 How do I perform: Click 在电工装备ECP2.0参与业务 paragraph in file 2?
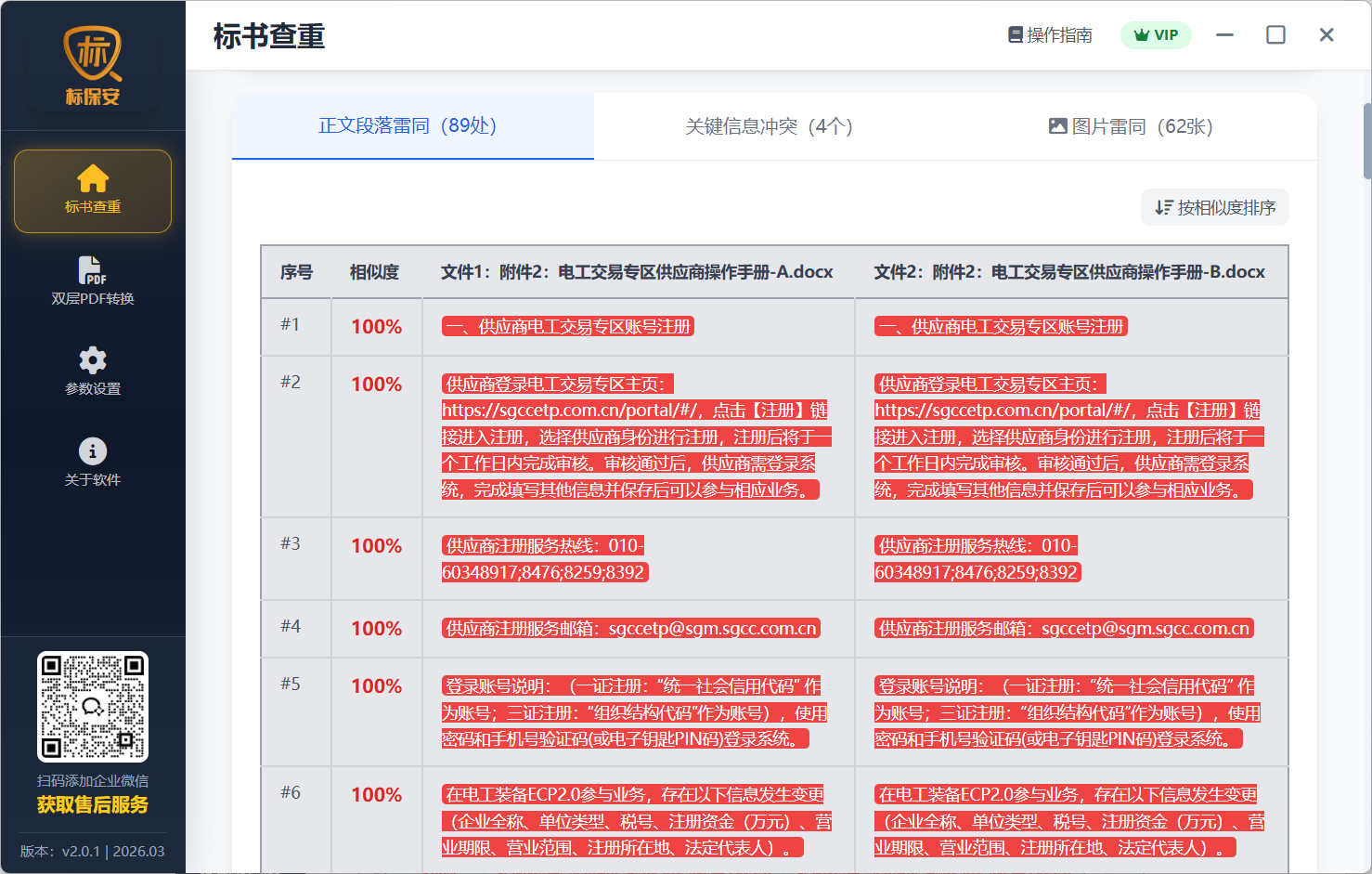1069,821
